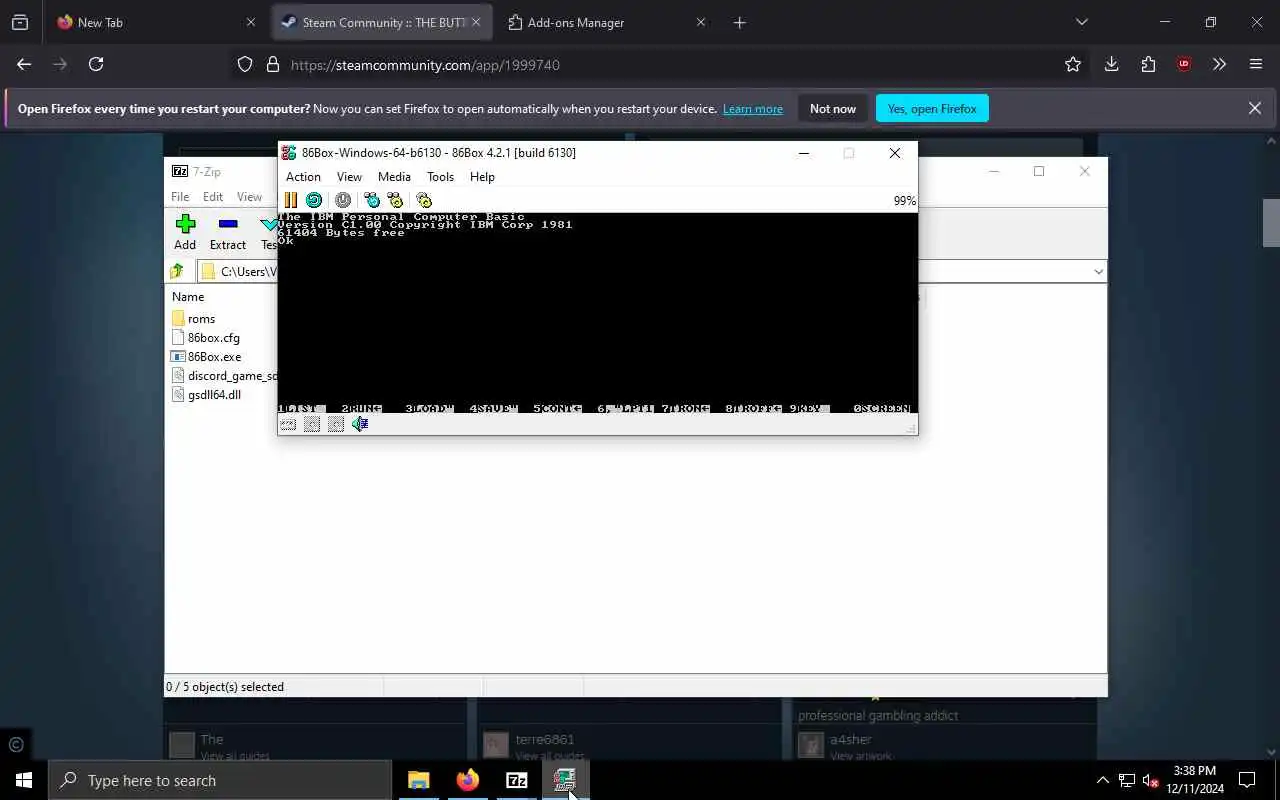Click the muted volume tray icon
1280x800 pixels.
tap(1150, 780)
